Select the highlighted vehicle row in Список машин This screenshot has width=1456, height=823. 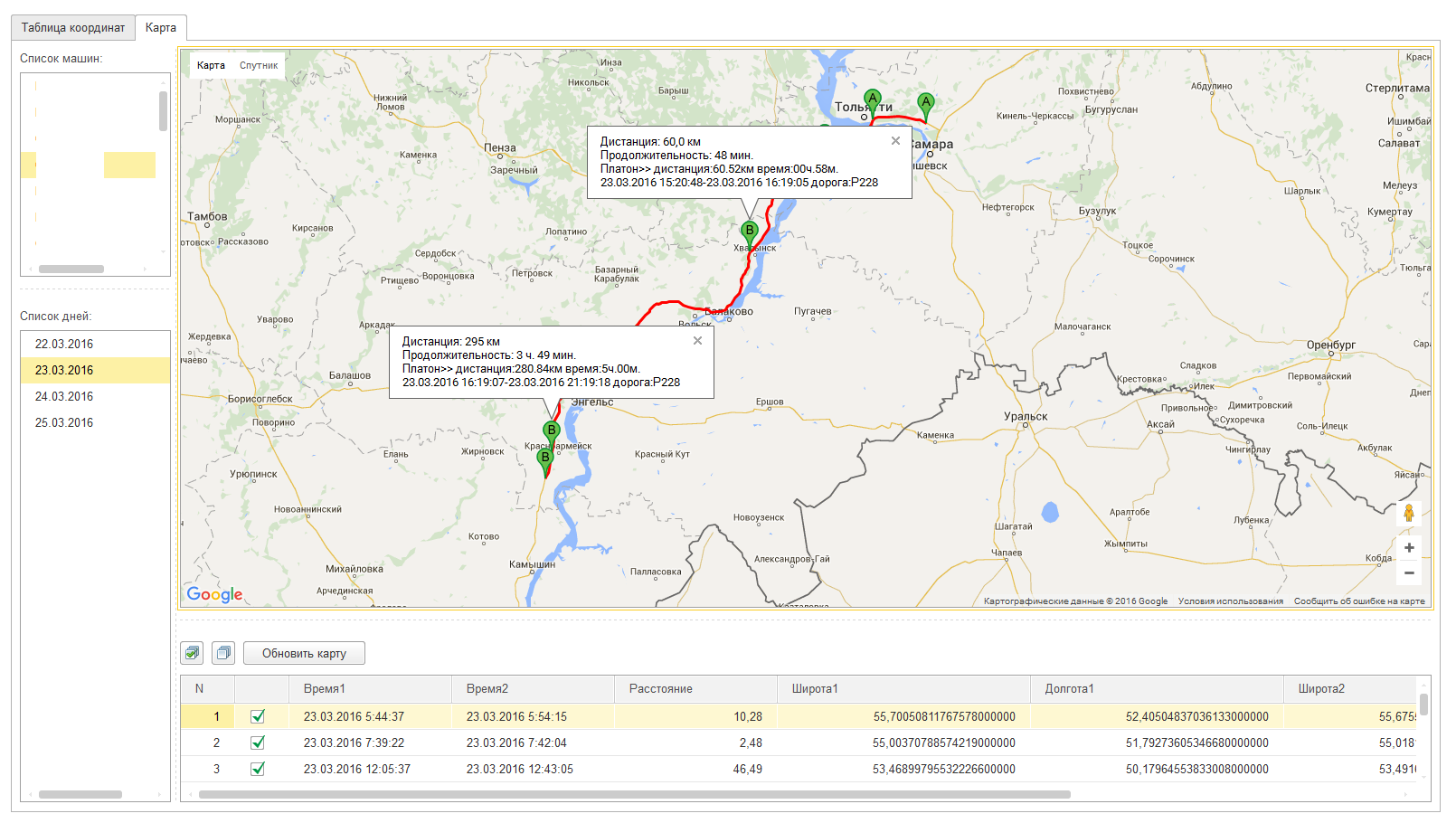pos(89,165)
